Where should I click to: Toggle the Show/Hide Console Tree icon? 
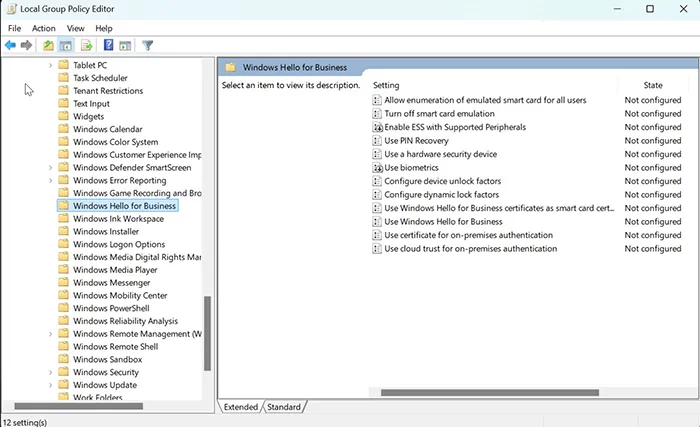pos(66,45)
